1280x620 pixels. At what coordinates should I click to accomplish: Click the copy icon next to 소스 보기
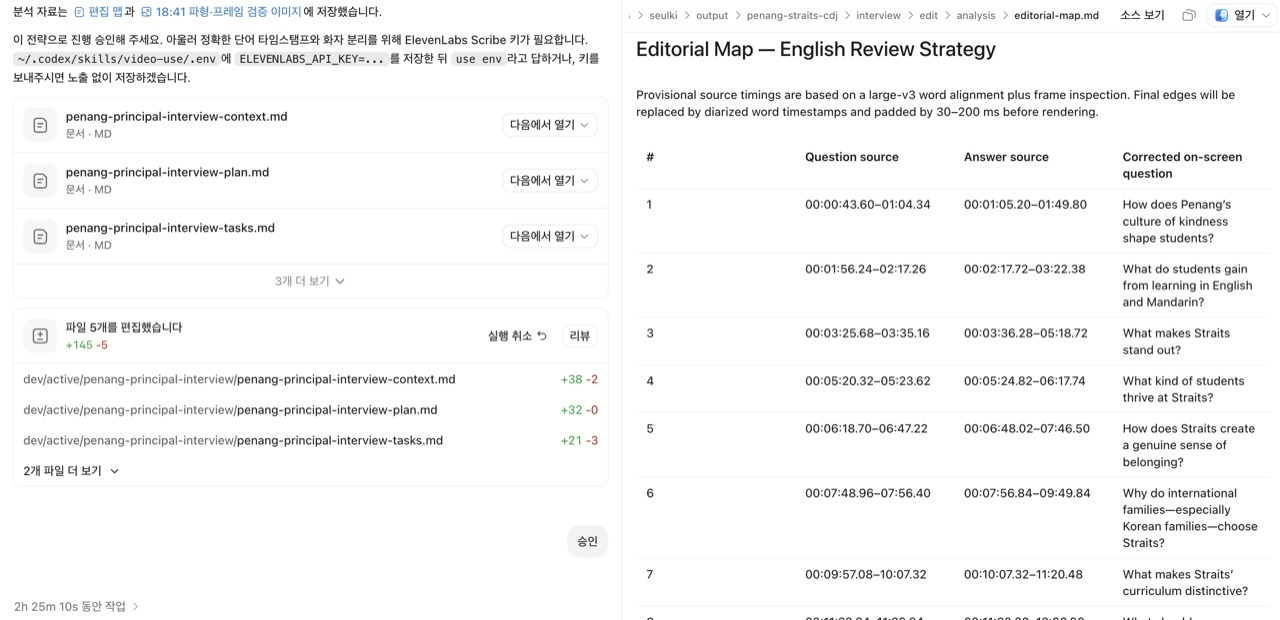pos(1189,16)
